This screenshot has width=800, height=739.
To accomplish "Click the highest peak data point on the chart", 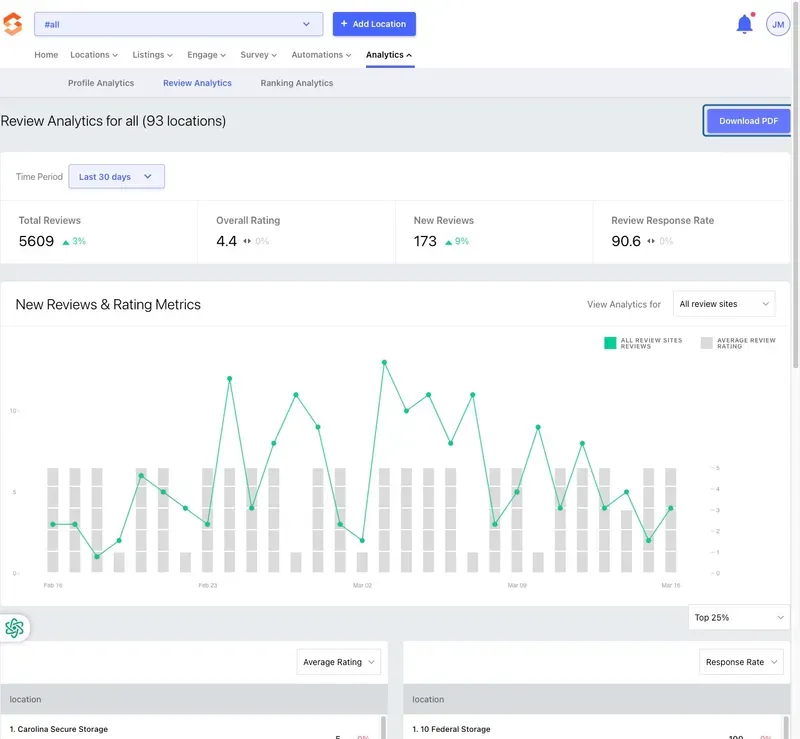I will click(x=384, y=362).
